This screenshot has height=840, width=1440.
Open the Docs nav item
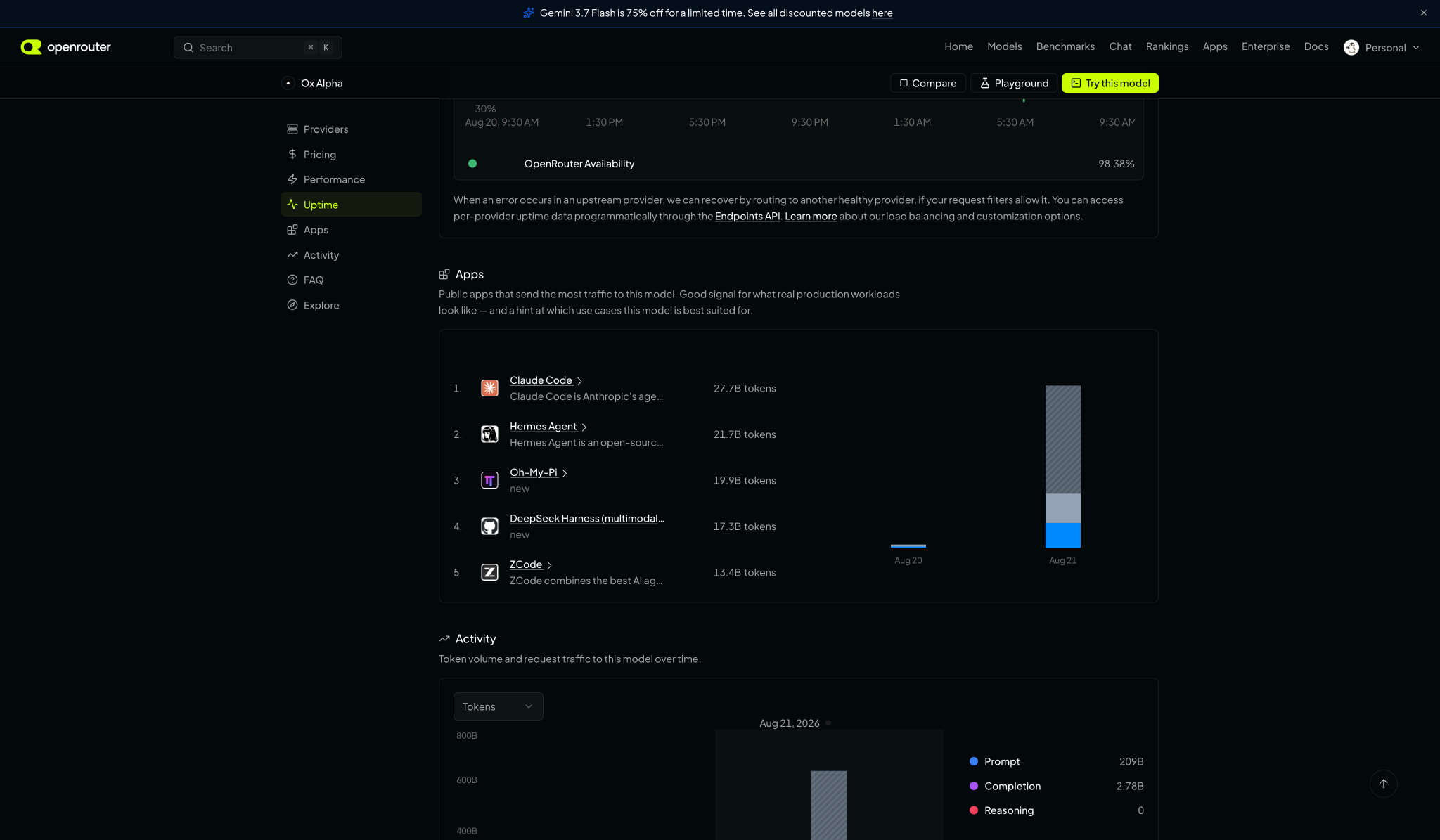(1316, 46)
